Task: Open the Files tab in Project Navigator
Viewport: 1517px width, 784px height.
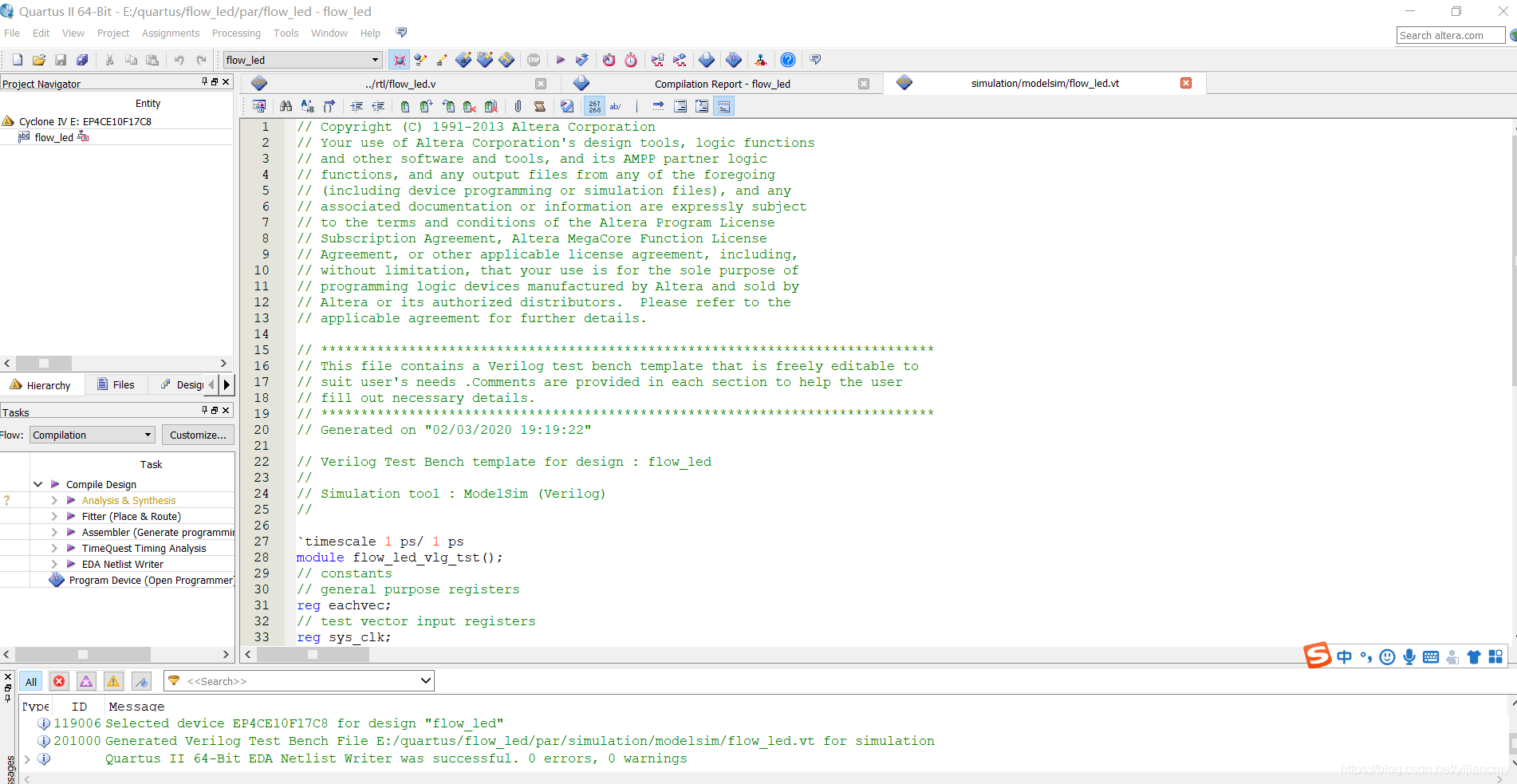Action: 116,384
